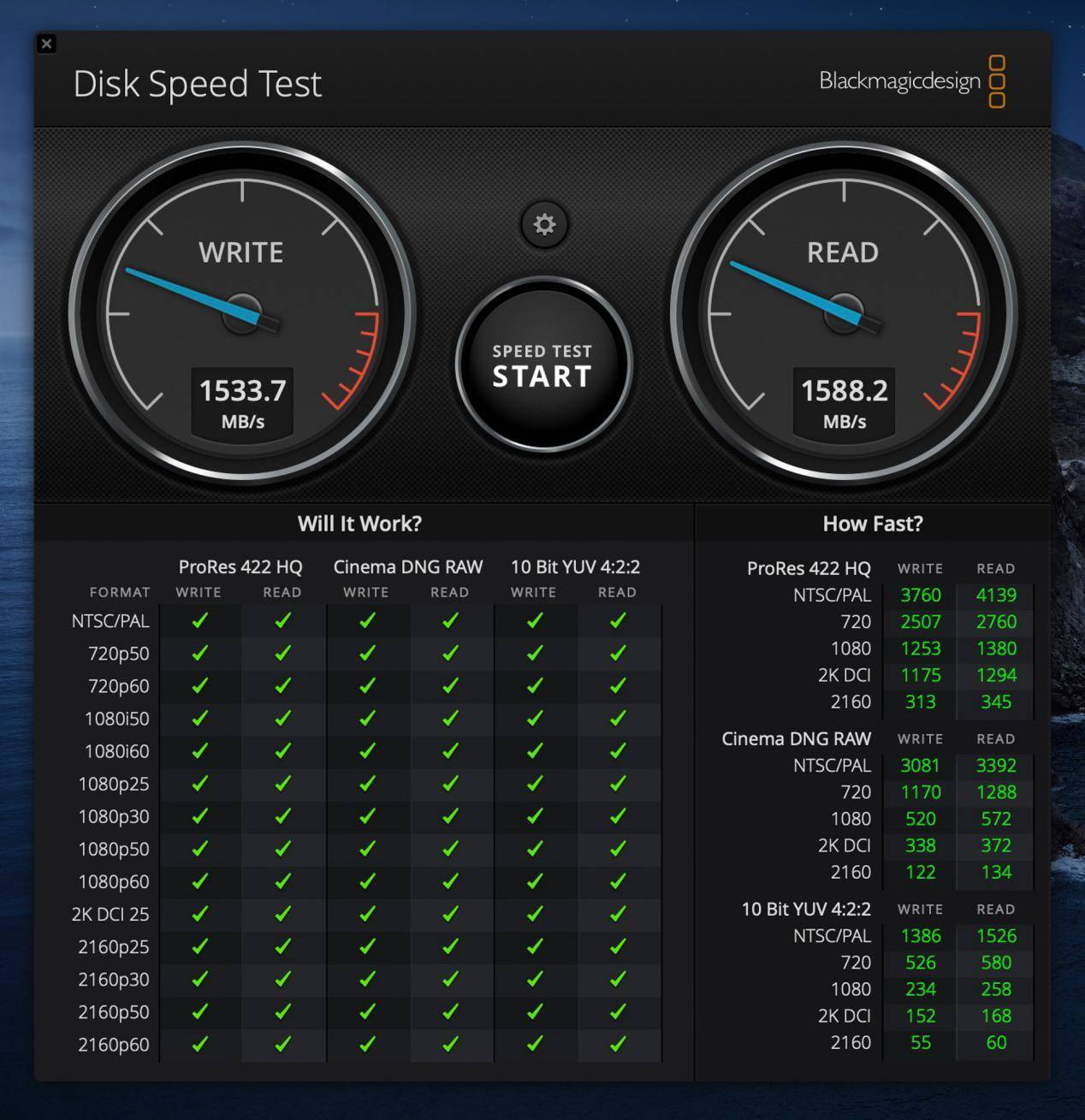Click the Will It Work? panel heading

[x=359, y=524]
